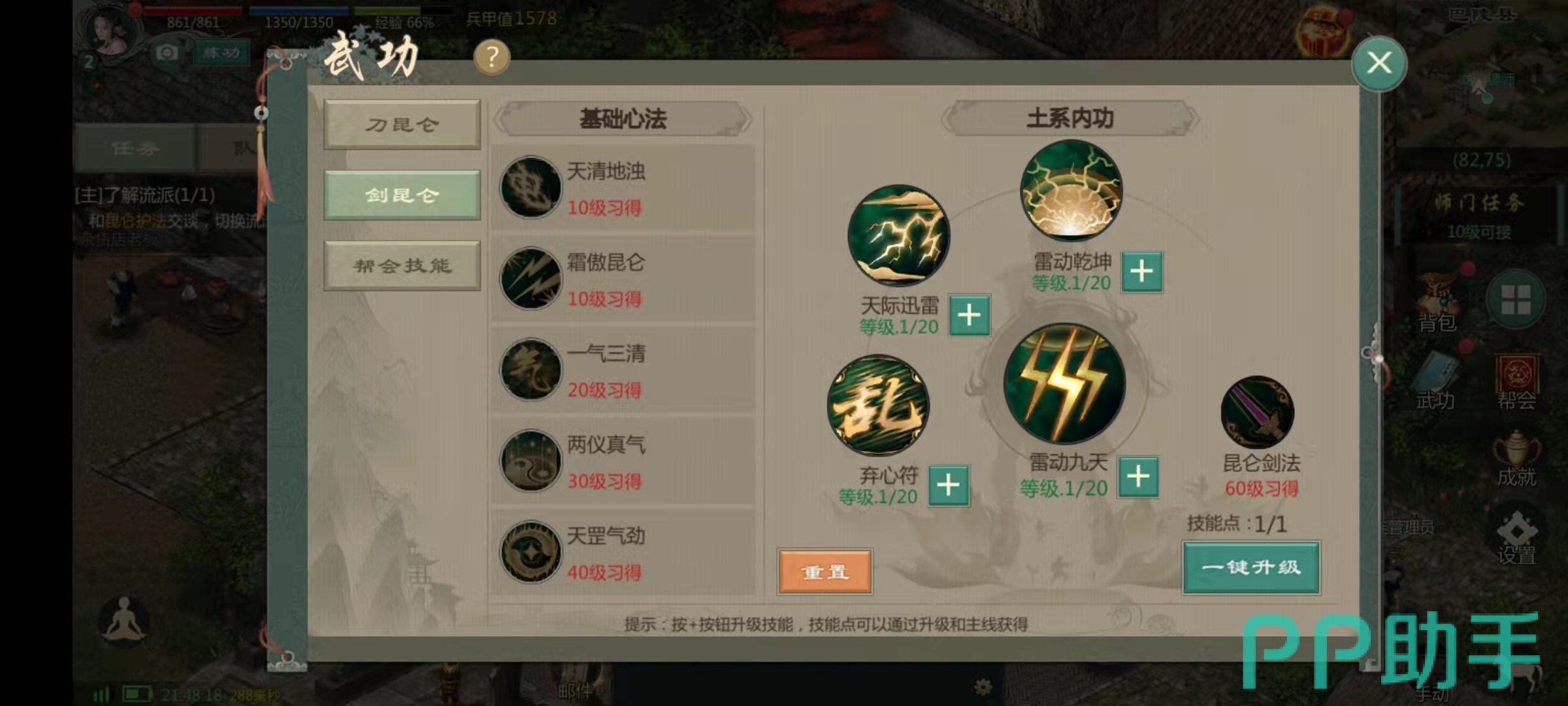This screenshot has height=706, width=1568.
Task: Select the 天罡气劲 skill row
Action: 623,552
